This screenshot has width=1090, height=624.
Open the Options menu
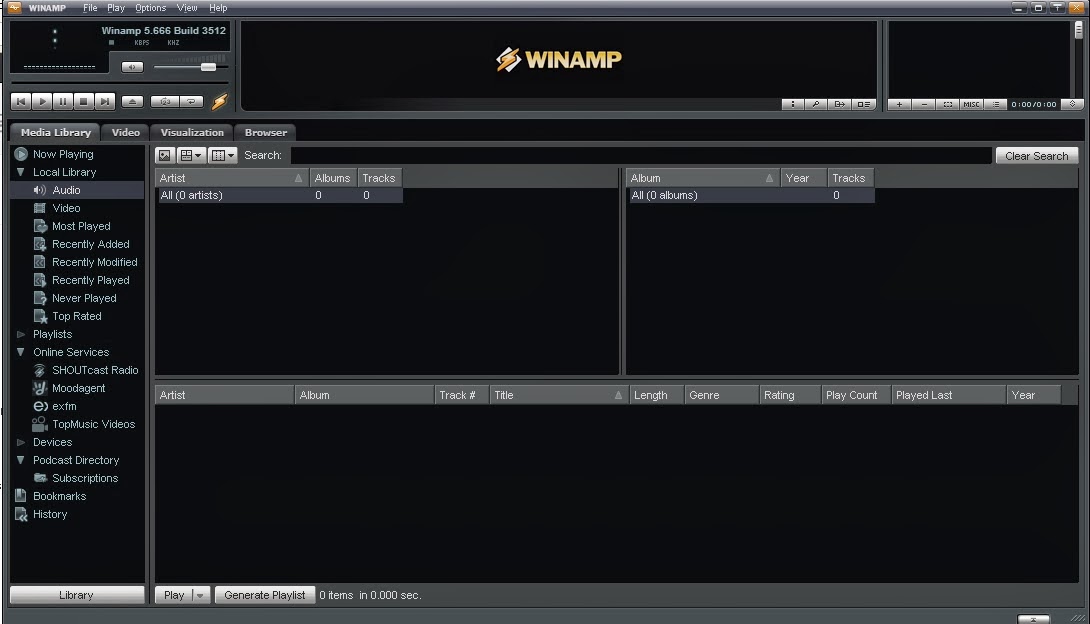click(x=149, y=8)
